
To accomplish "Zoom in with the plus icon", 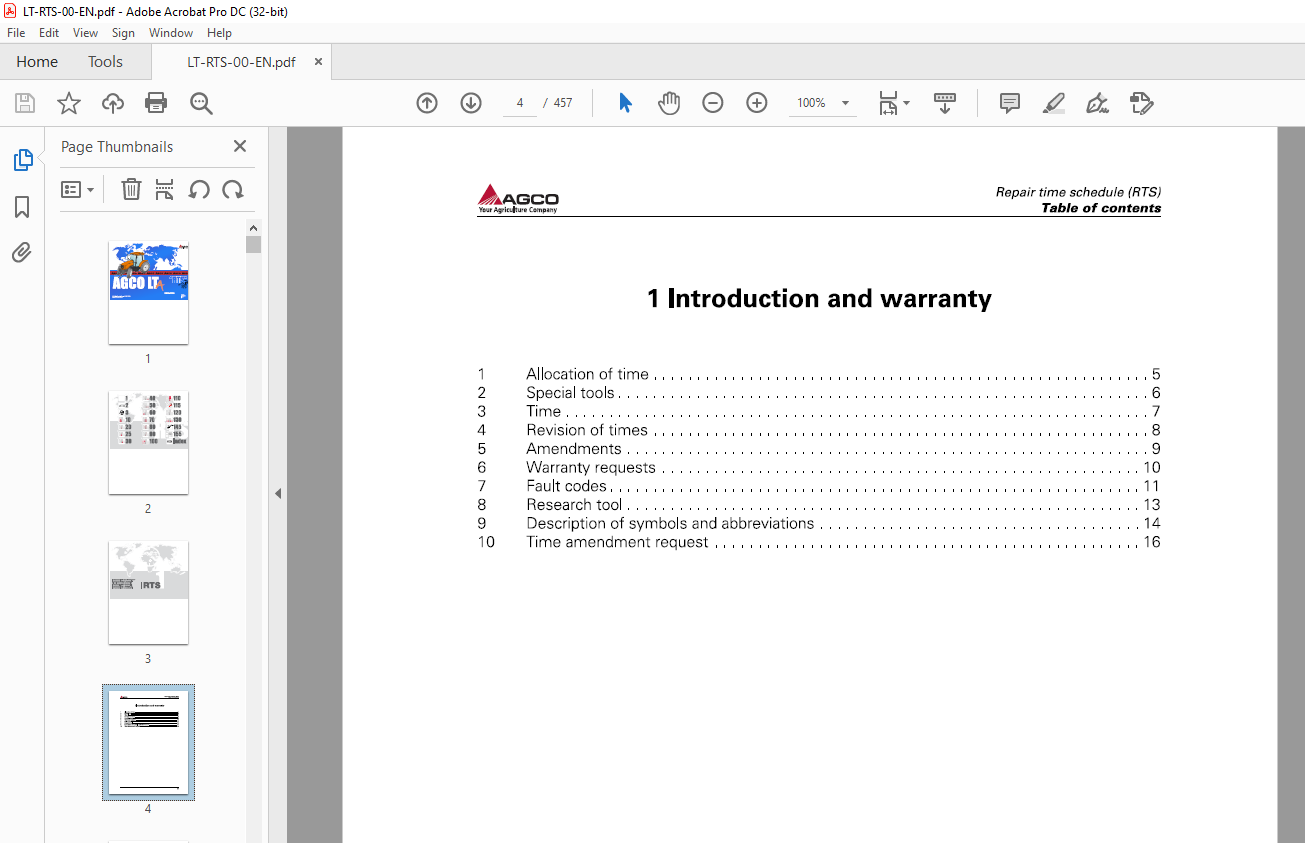I will 757,103.
